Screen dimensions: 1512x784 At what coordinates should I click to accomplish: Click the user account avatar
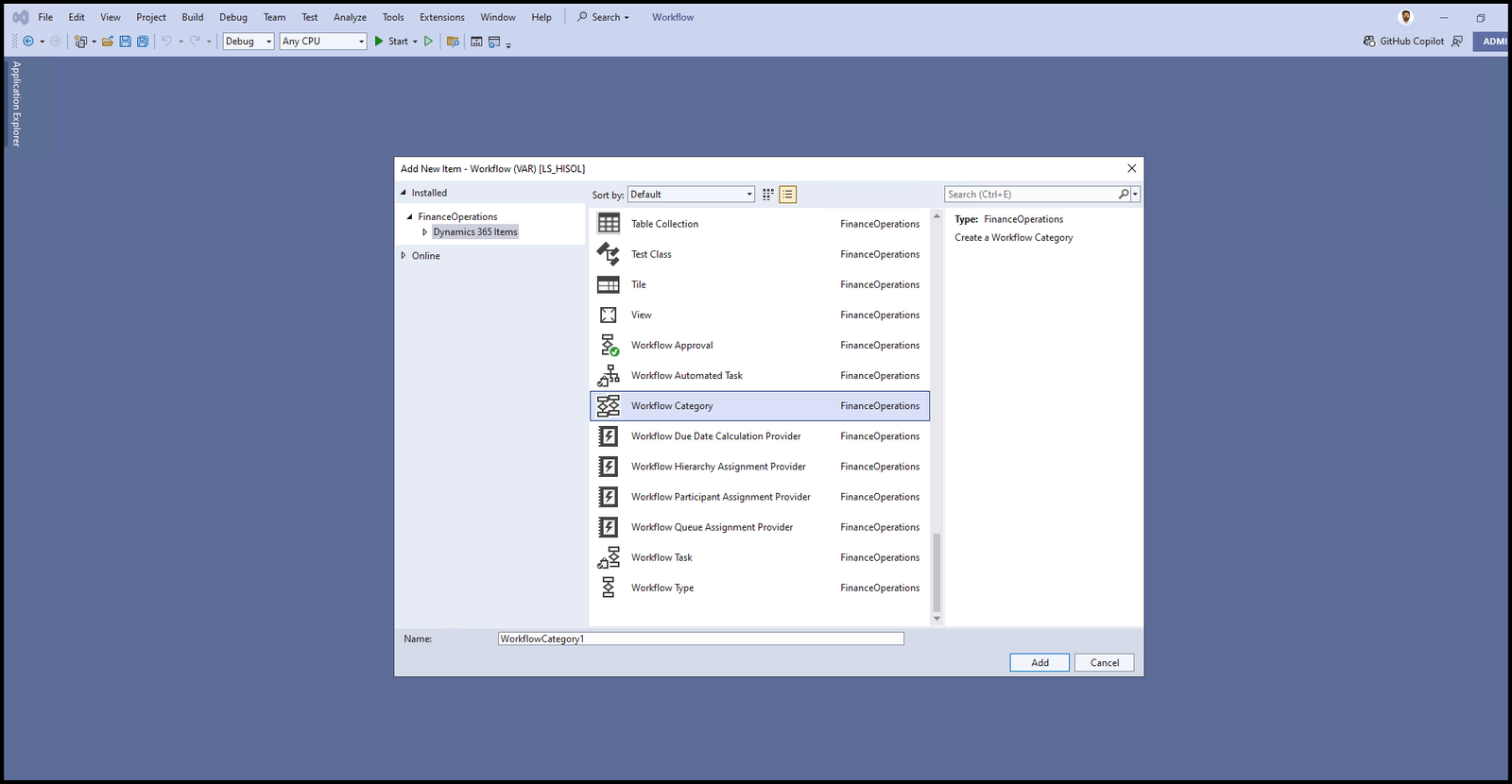click(1406, 17)
